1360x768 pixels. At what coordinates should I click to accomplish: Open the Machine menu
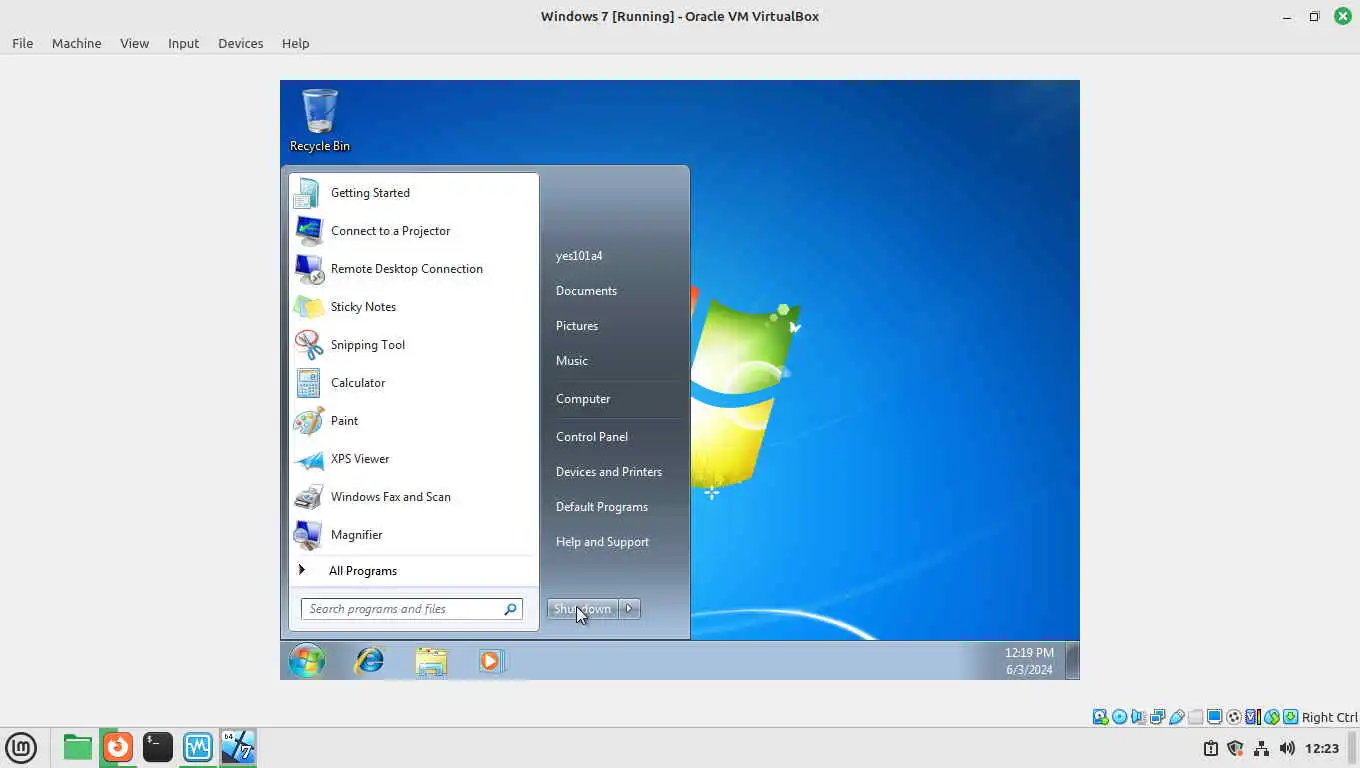(77, 43)
